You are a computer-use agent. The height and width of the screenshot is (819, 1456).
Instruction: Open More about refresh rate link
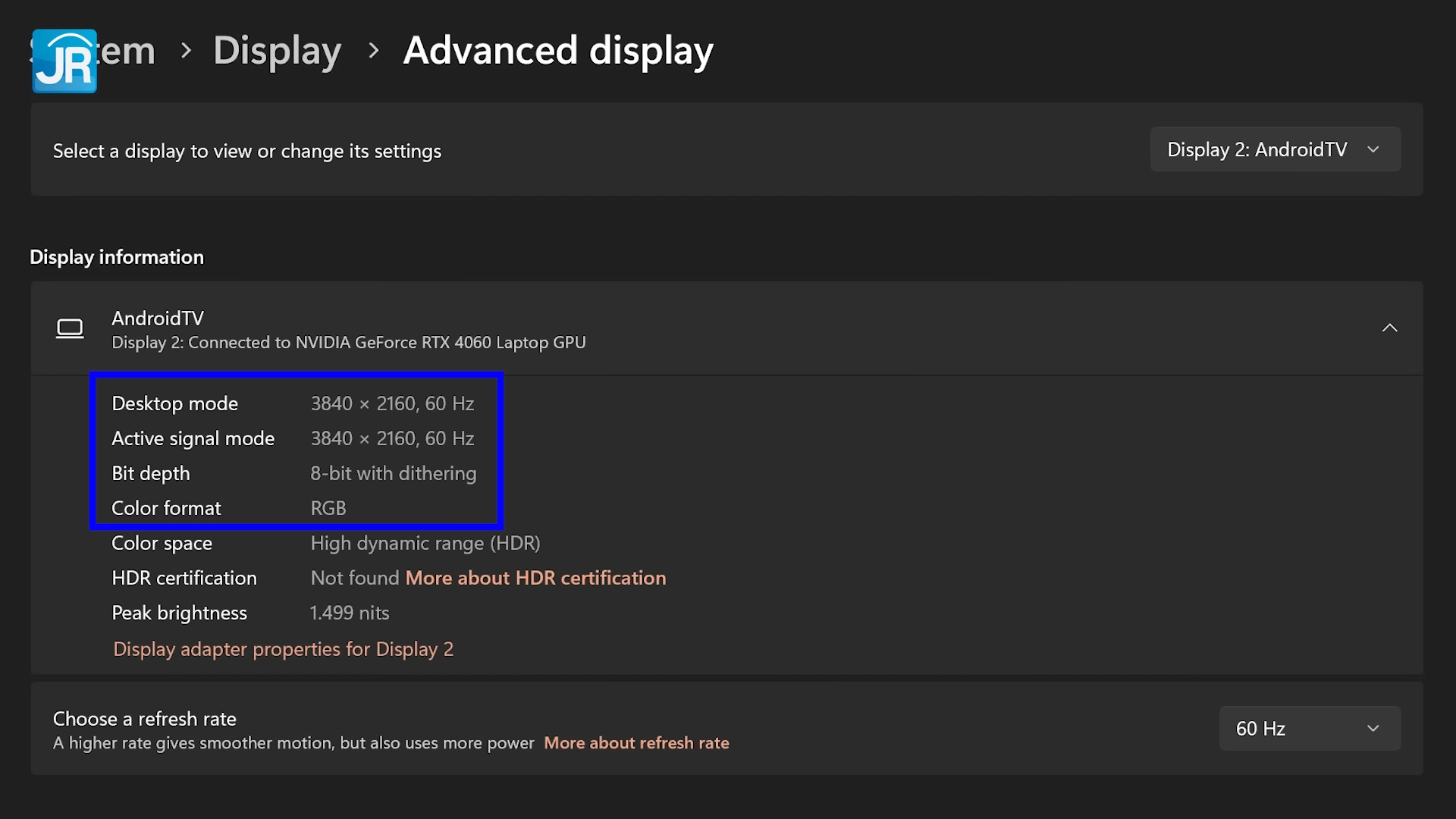636,743
